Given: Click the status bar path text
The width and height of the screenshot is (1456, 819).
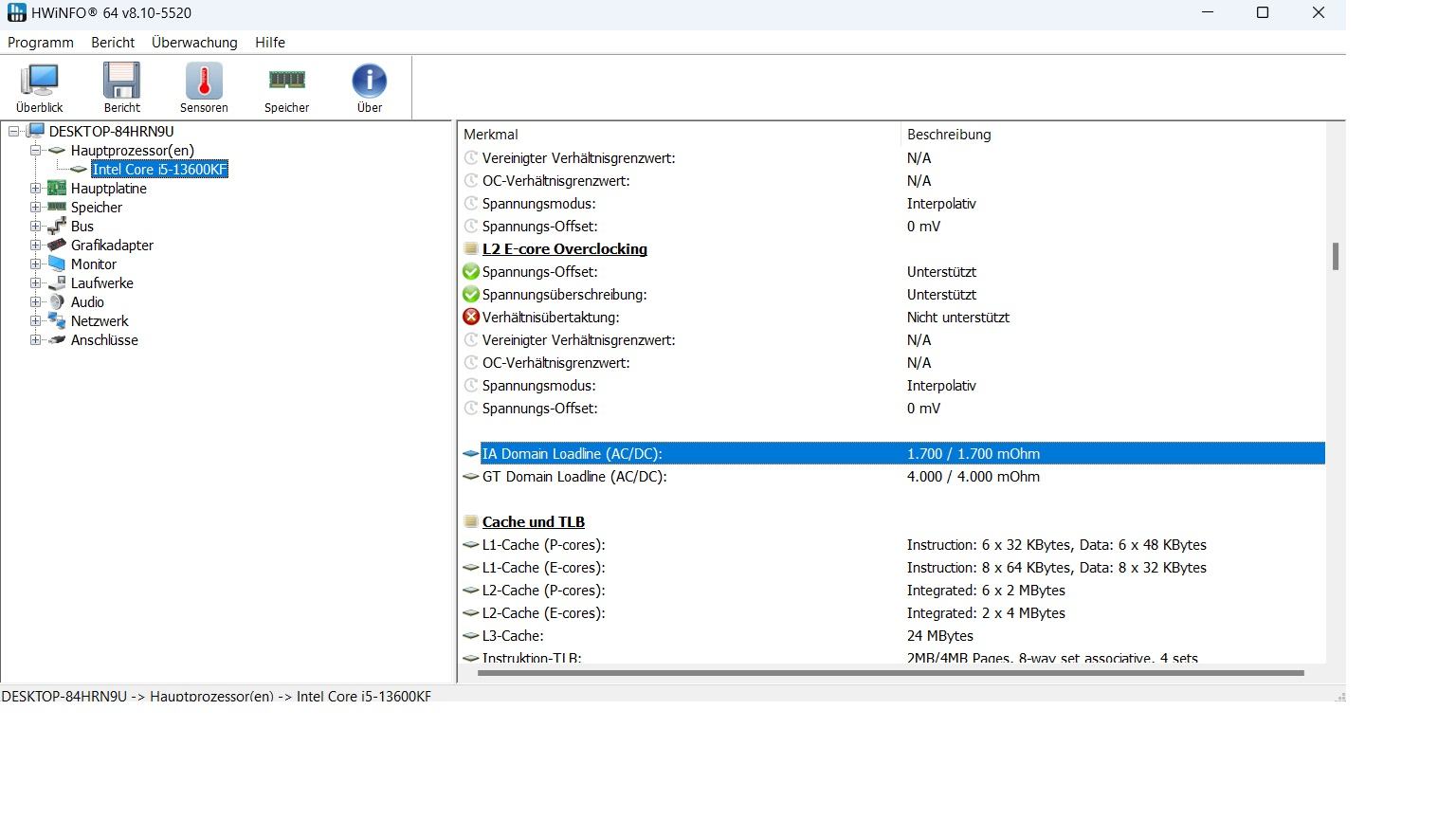Looking at the screenshot, I should click(x=216, y=695).
